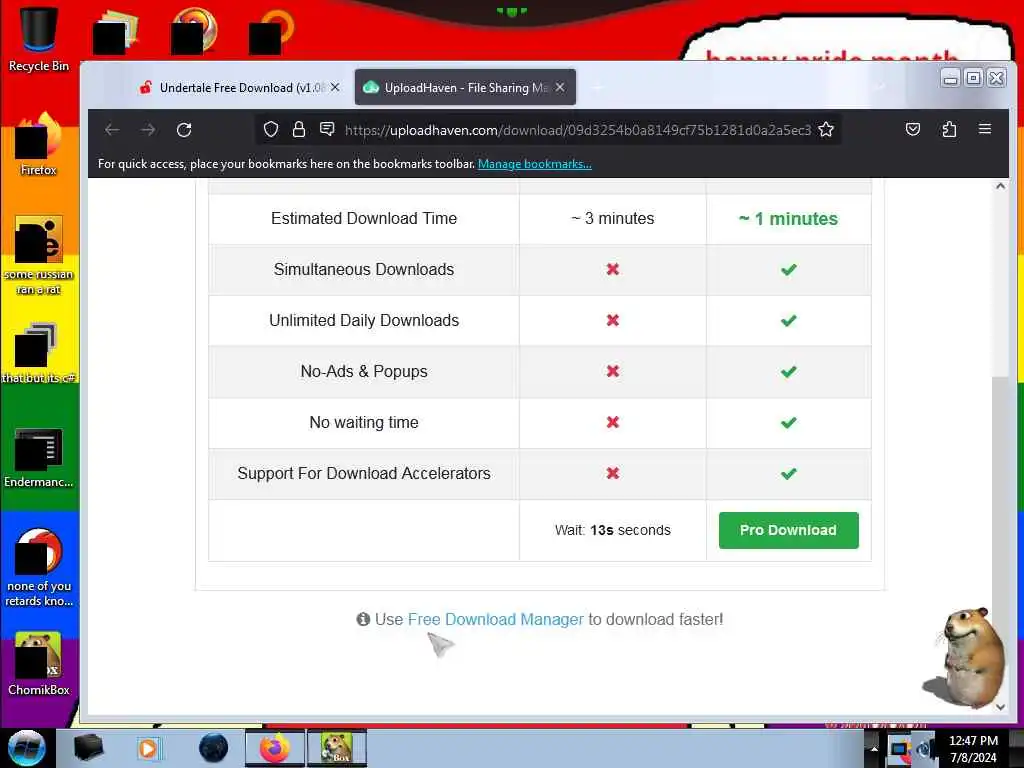Screen dimensions: 1024x768
Task: Click the '~ 3 minutes' free download time
Action: [613, 218]
